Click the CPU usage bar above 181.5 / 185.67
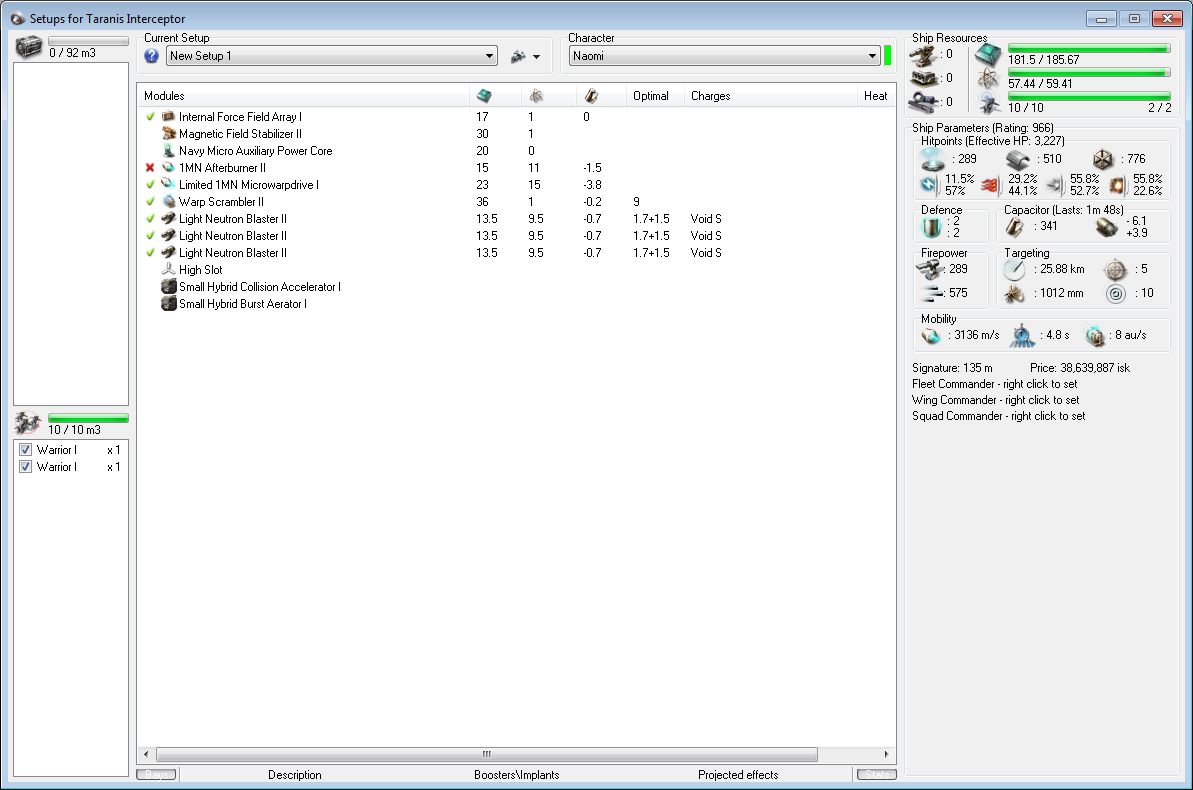 coord(1089,49)
